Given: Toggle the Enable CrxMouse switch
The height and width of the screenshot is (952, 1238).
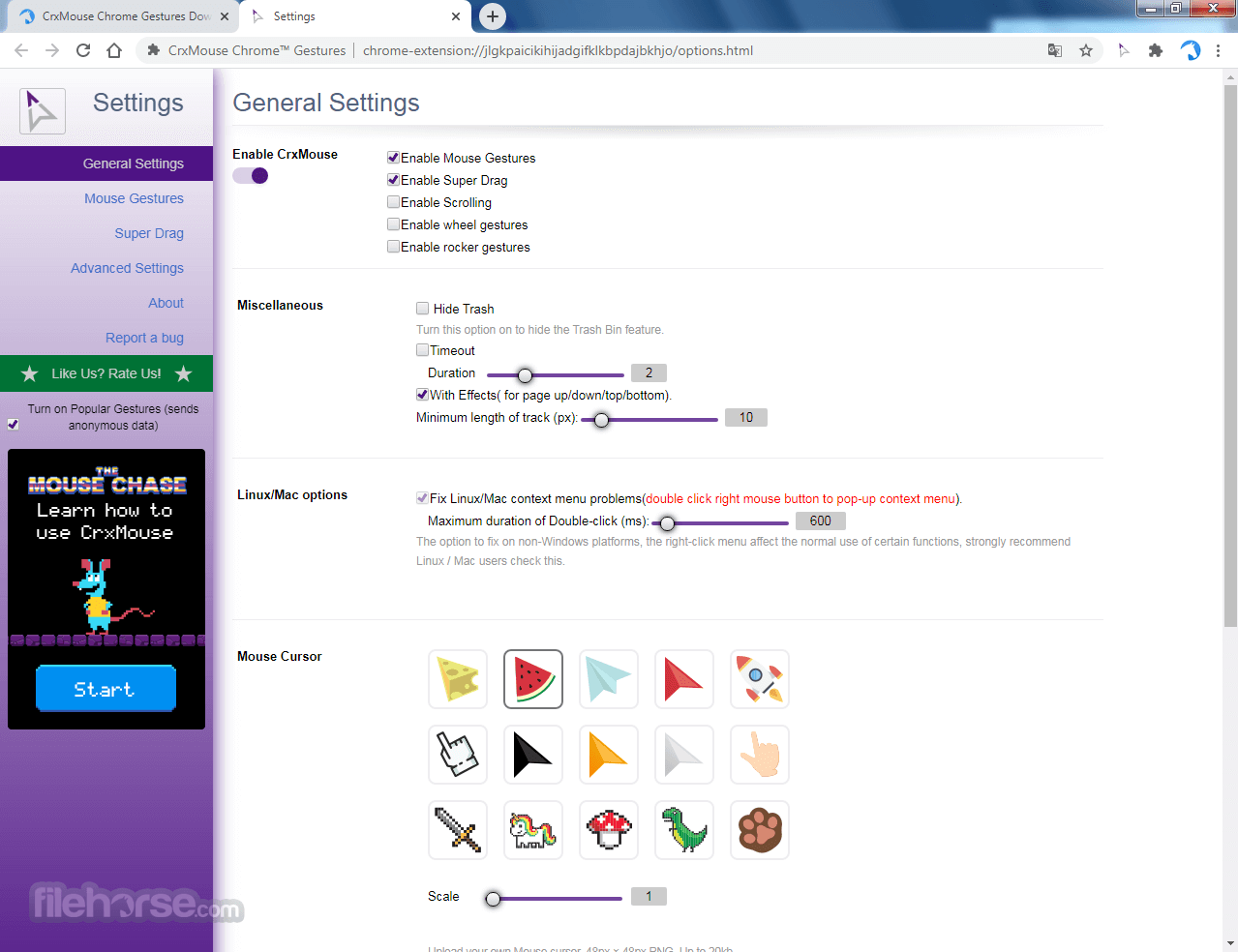Looking at the screenshot, I should pyautogui.click(x=251, y=175).
